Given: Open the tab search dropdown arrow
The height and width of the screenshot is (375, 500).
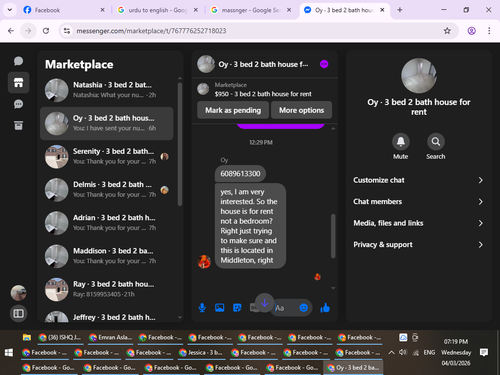Looking at the screenshot, I should (x=10, y=10).
